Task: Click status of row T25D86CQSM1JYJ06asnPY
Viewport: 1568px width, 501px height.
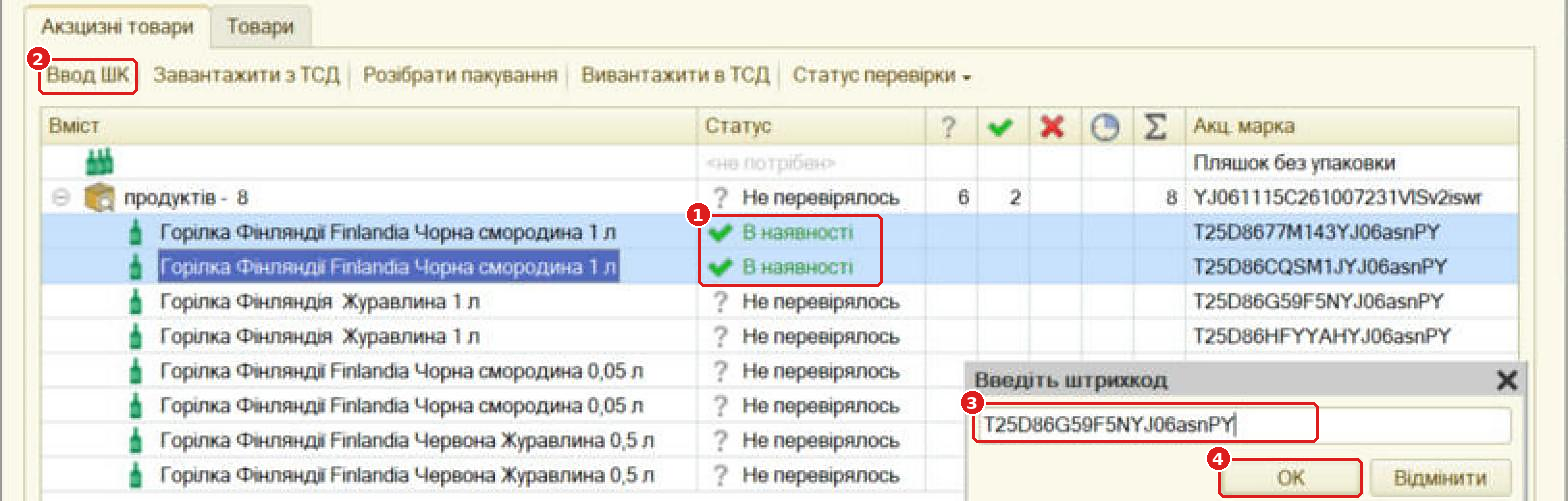Action: tap(781, 267)
